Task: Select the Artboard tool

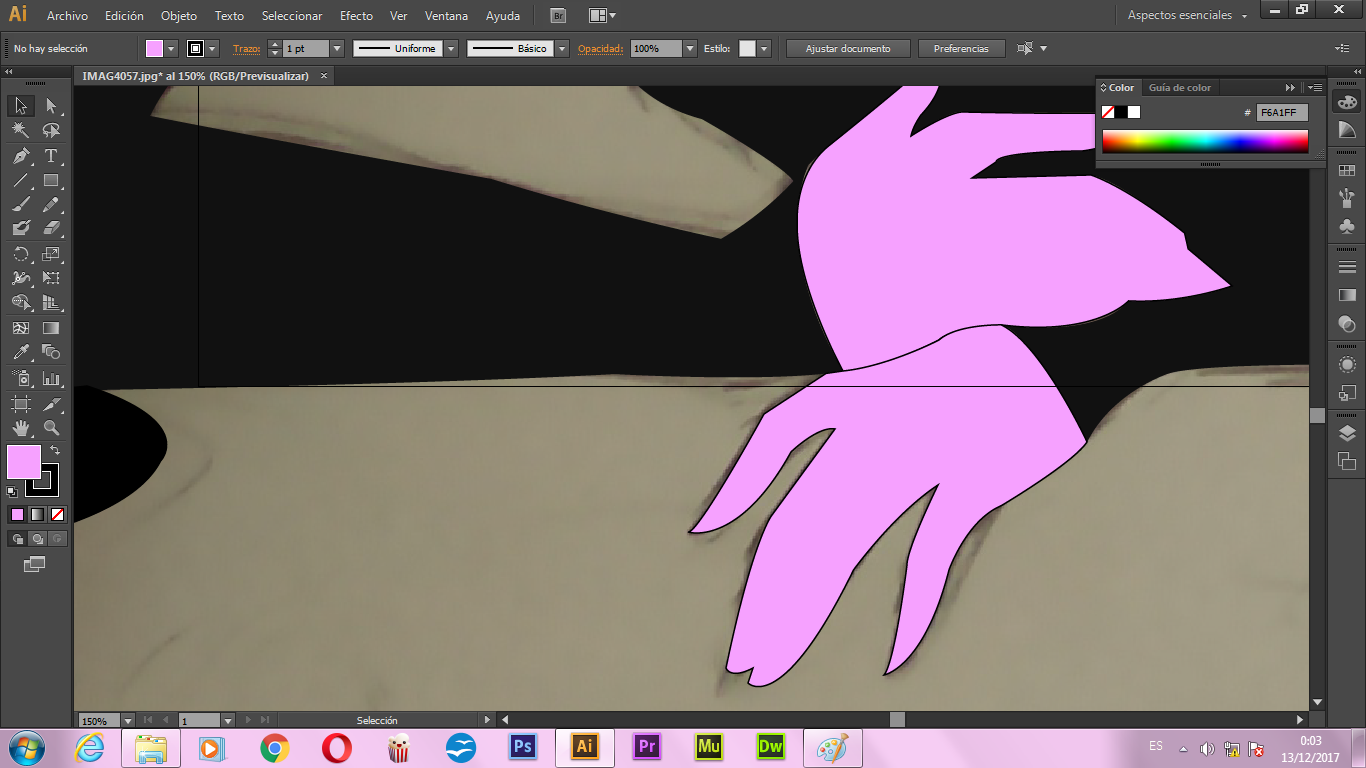Action: 20,404
